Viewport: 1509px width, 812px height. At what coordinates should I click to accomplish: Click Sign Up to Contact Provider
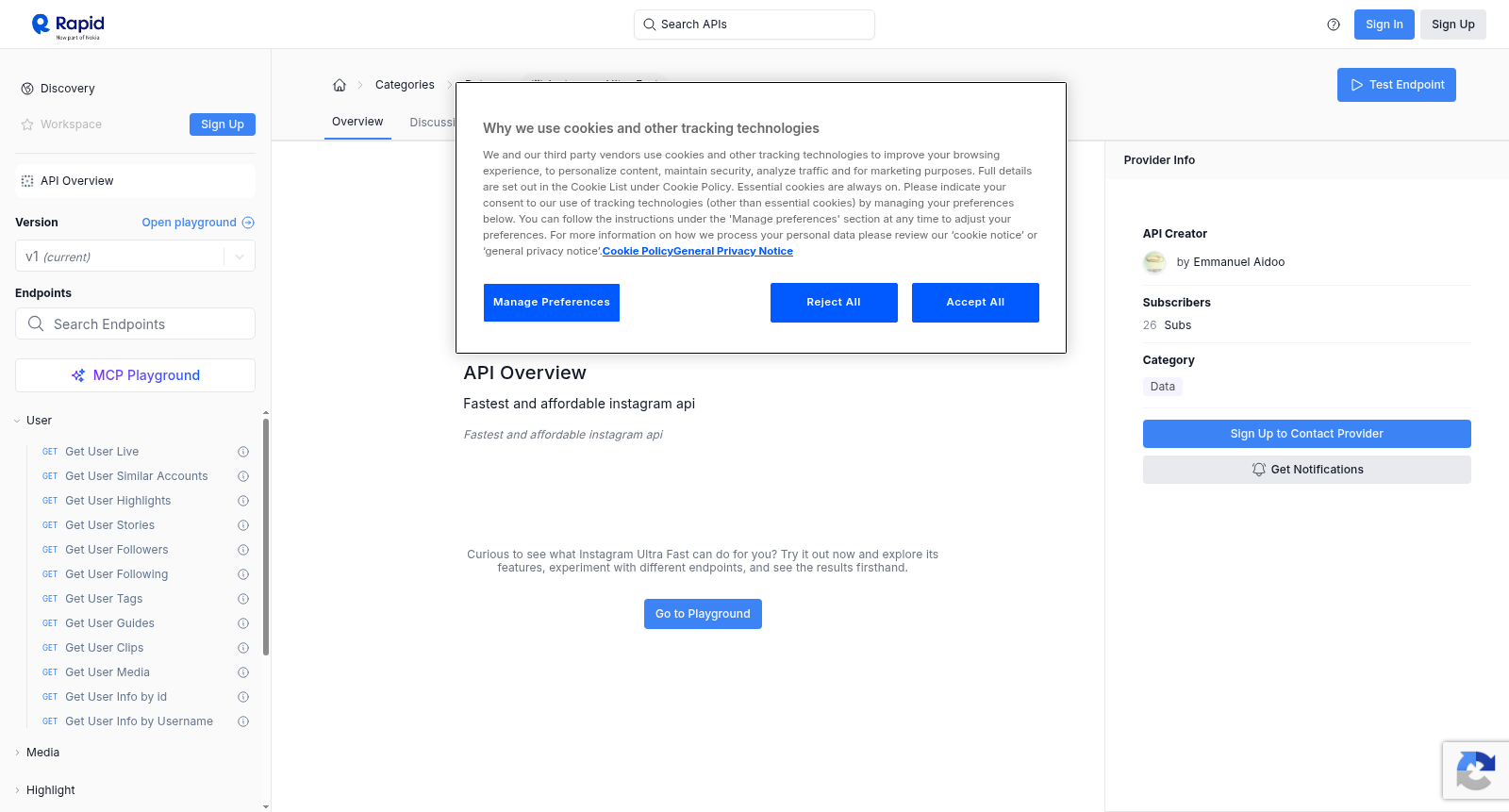coord(1307,434)
